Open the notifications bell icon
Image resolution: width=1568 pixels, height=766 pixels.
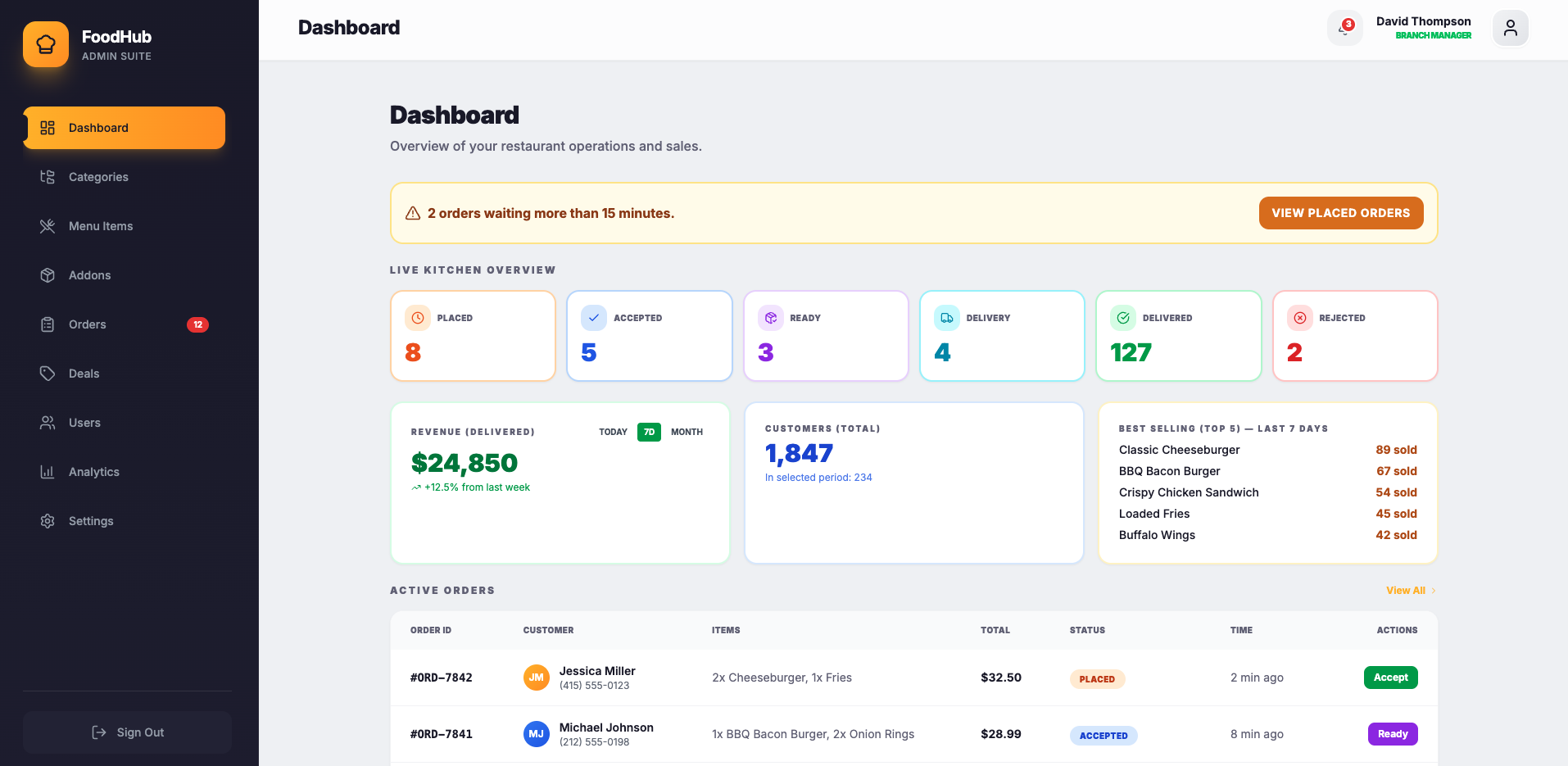(x=1344, y=28)
